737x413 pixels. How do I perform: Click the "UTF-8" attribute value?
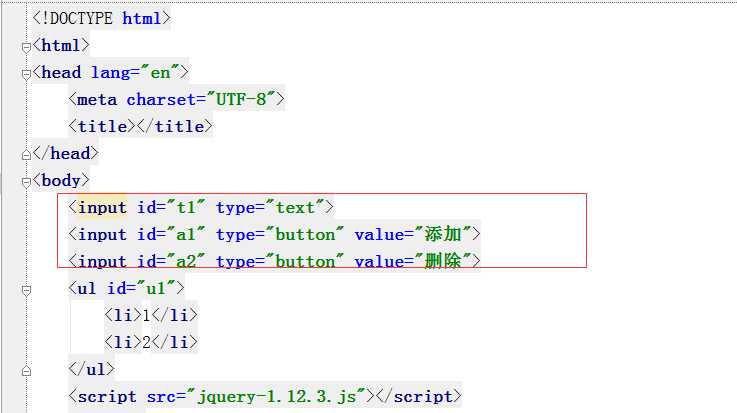click(241, 99)
